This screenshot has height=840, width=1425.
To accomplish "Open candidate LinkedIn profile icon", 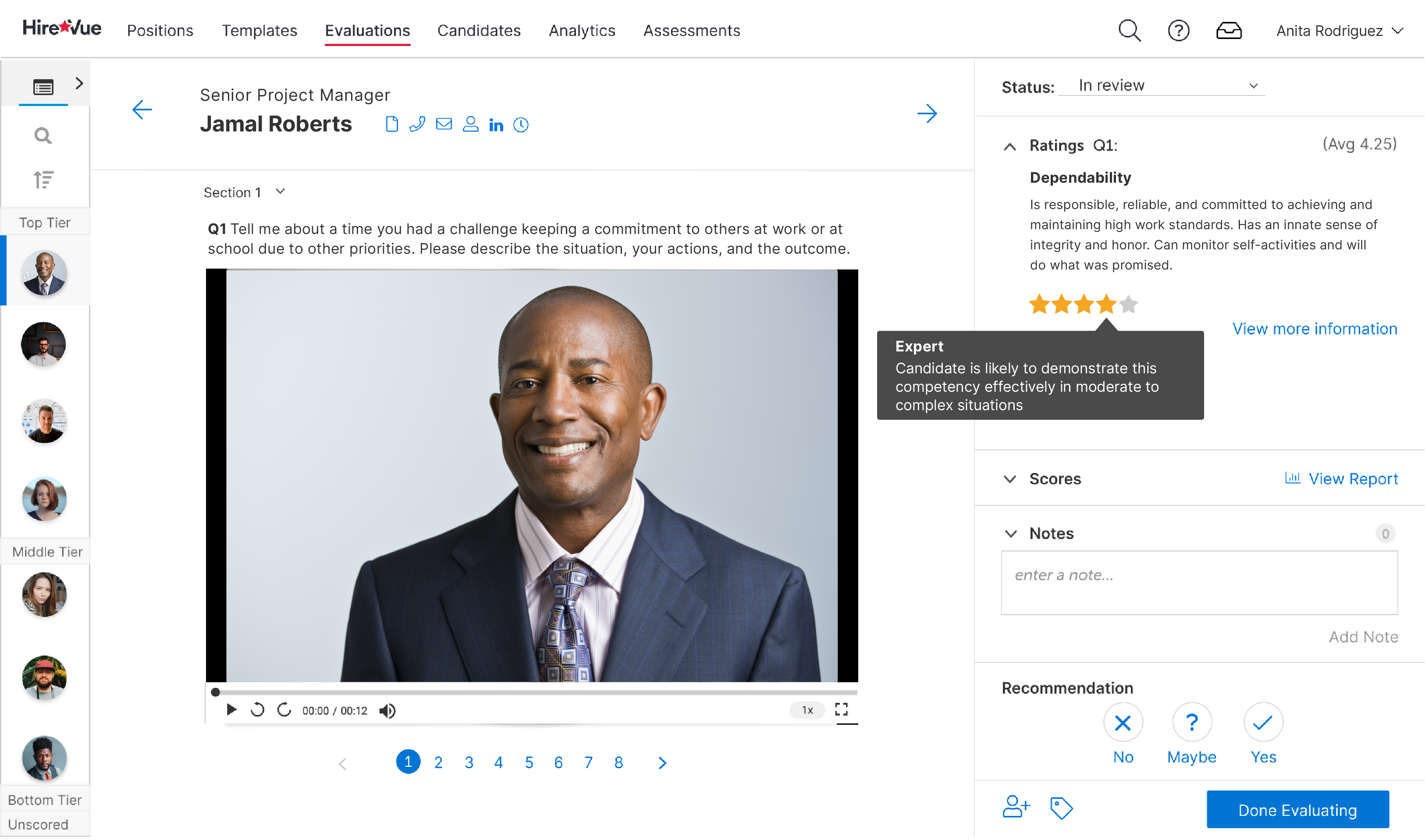I will click(x=496, y=124).
